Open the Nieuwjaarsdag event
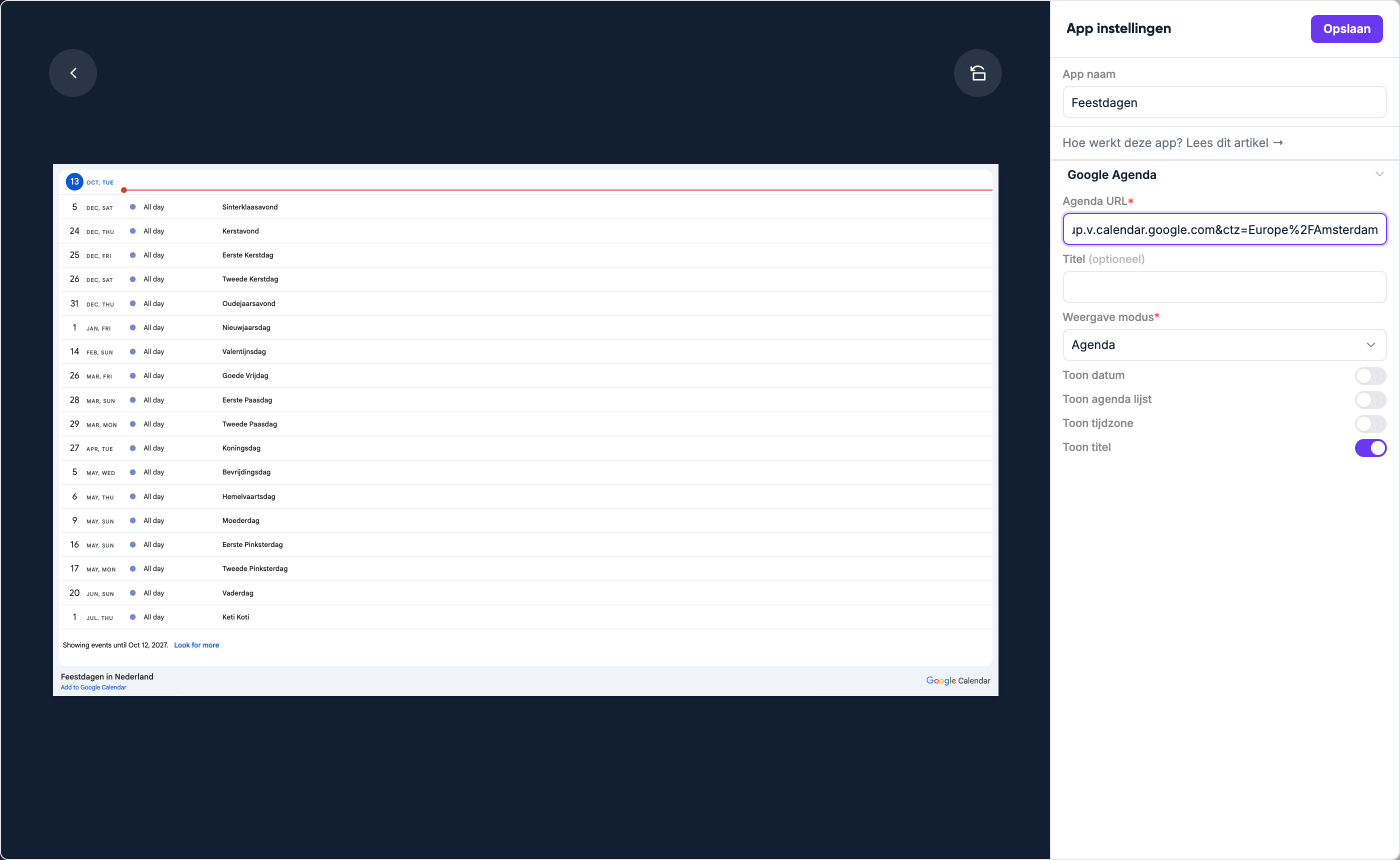Image resolution: width=1400 pixels, height=860 pixels. 246,327
